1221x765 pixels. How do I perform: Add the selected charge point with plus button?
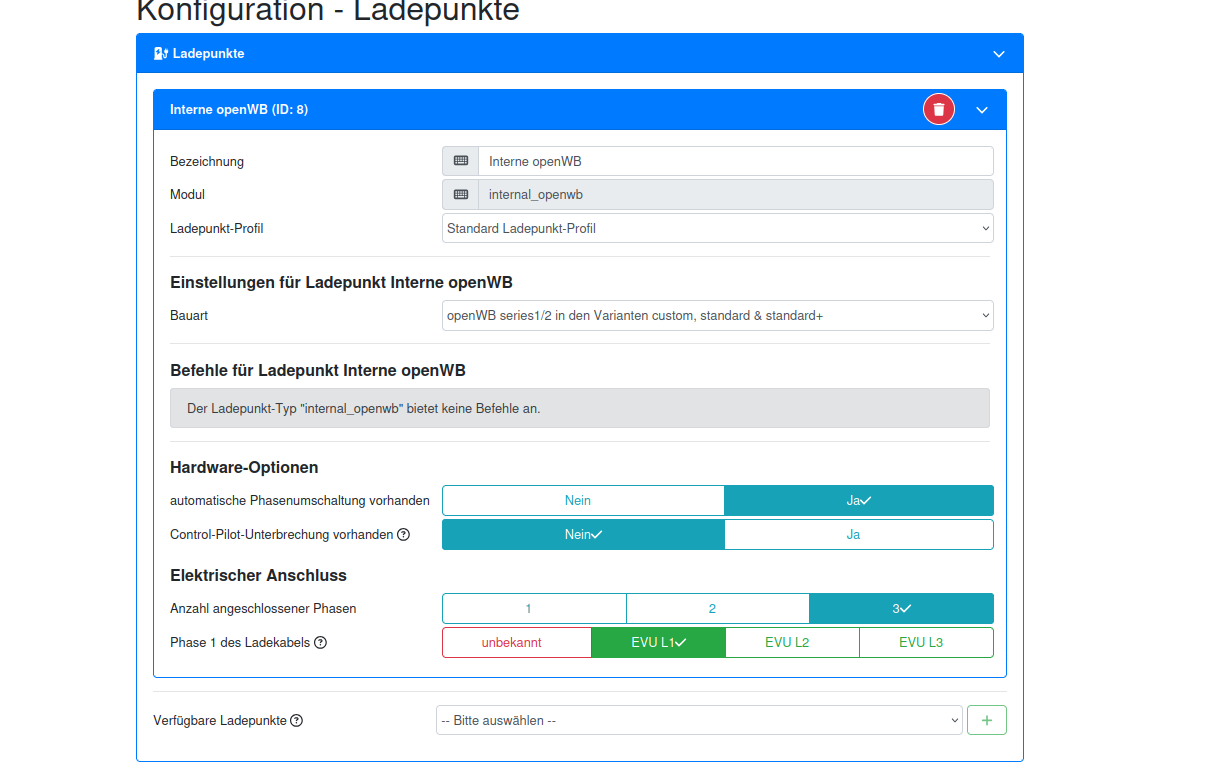(987, 720)
